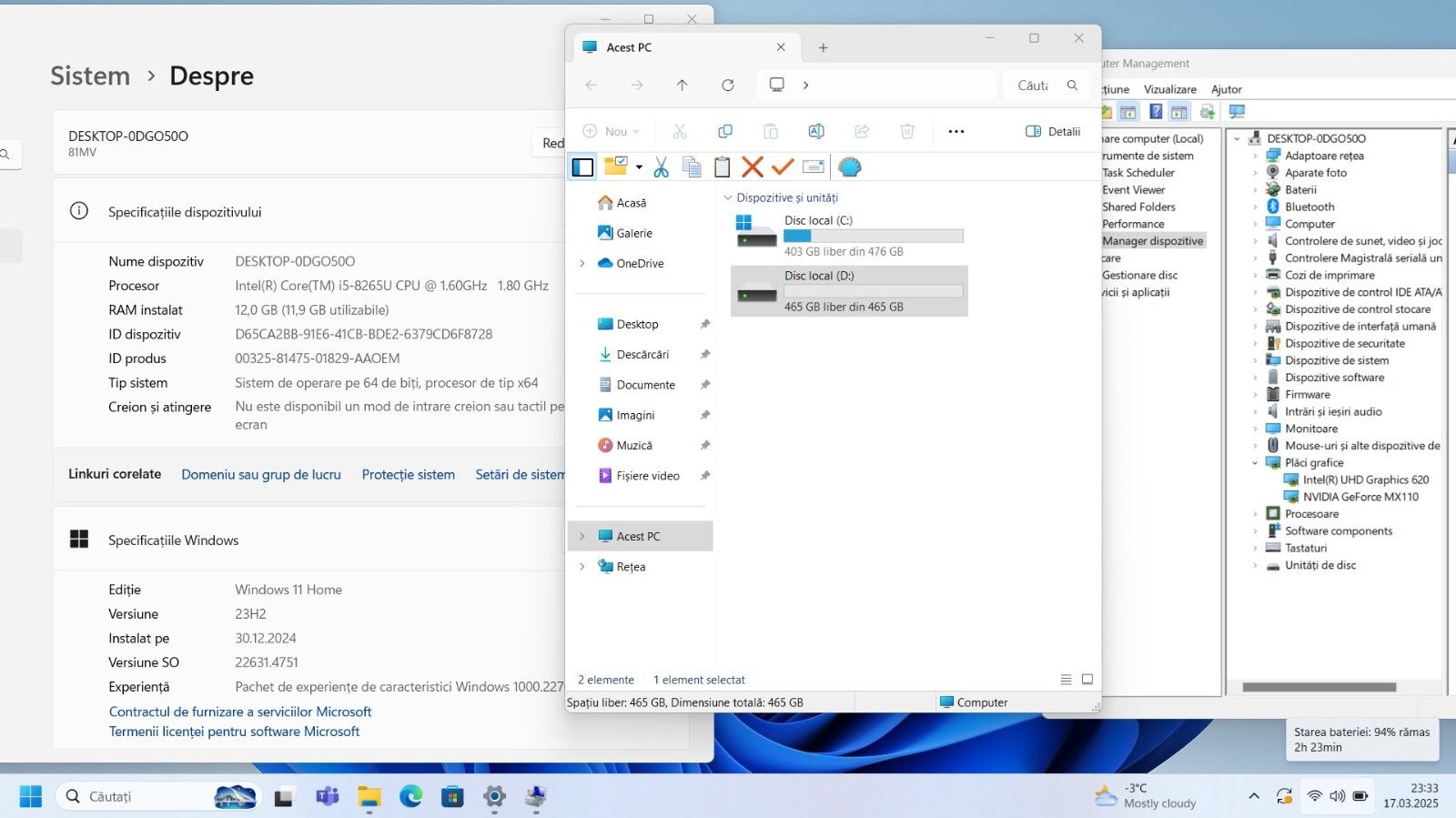Open Termenii licenței pentru software Microsoft link
Viewport: 1456px width, 818px height.
tap(234, 732)
